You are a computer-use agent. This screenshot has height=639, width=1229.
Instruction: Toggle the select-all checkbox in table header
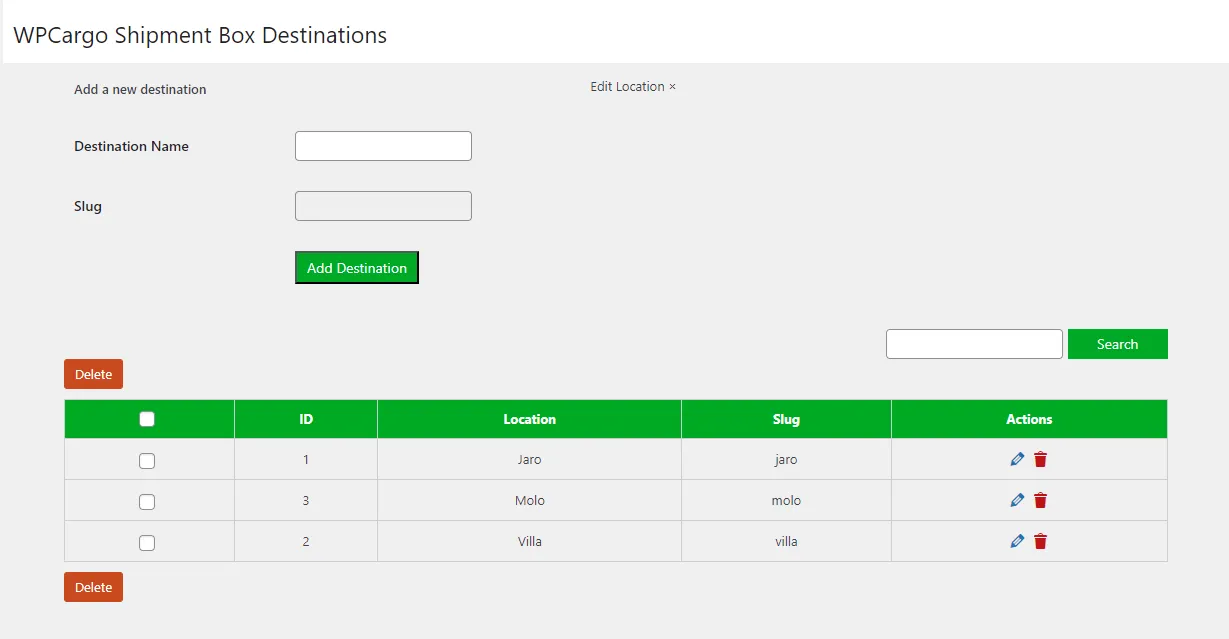(147, 419)
